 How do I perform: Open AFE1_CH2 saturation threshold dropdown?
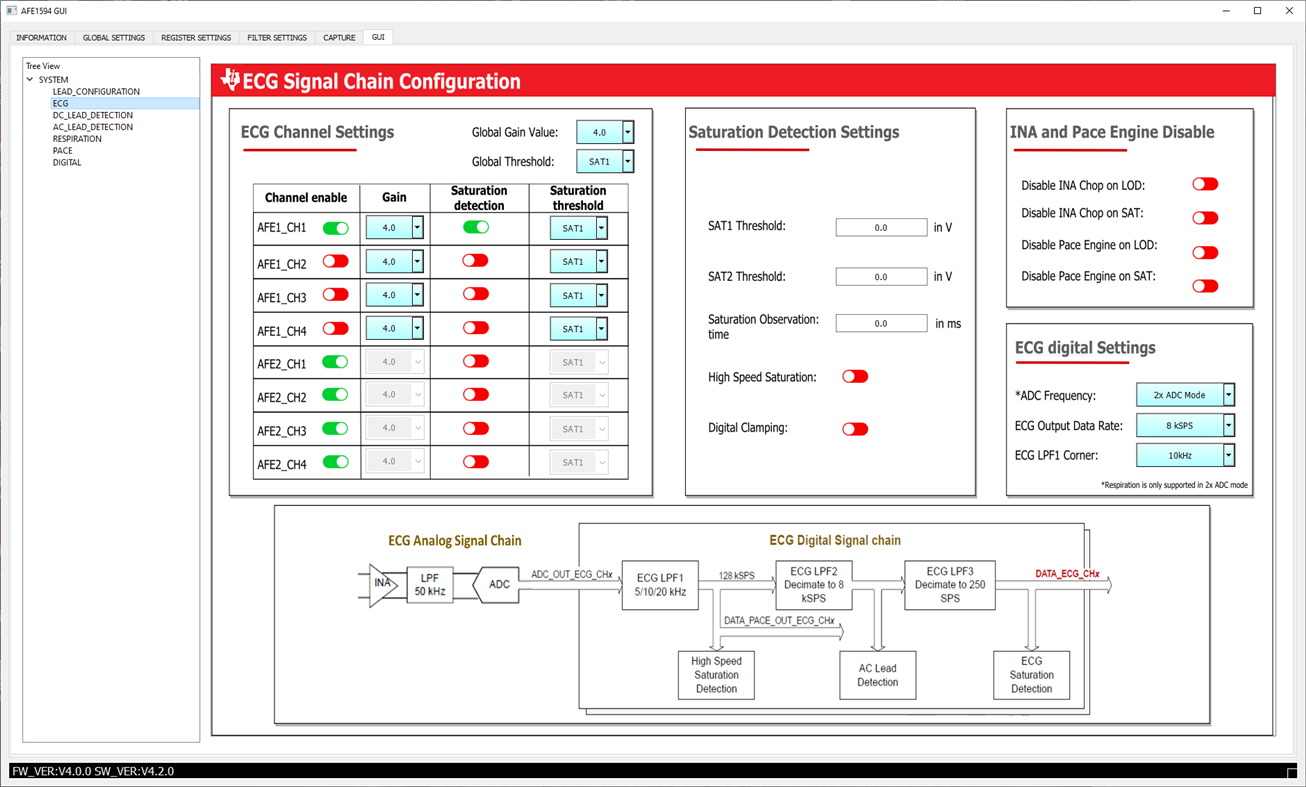(578, 261)
